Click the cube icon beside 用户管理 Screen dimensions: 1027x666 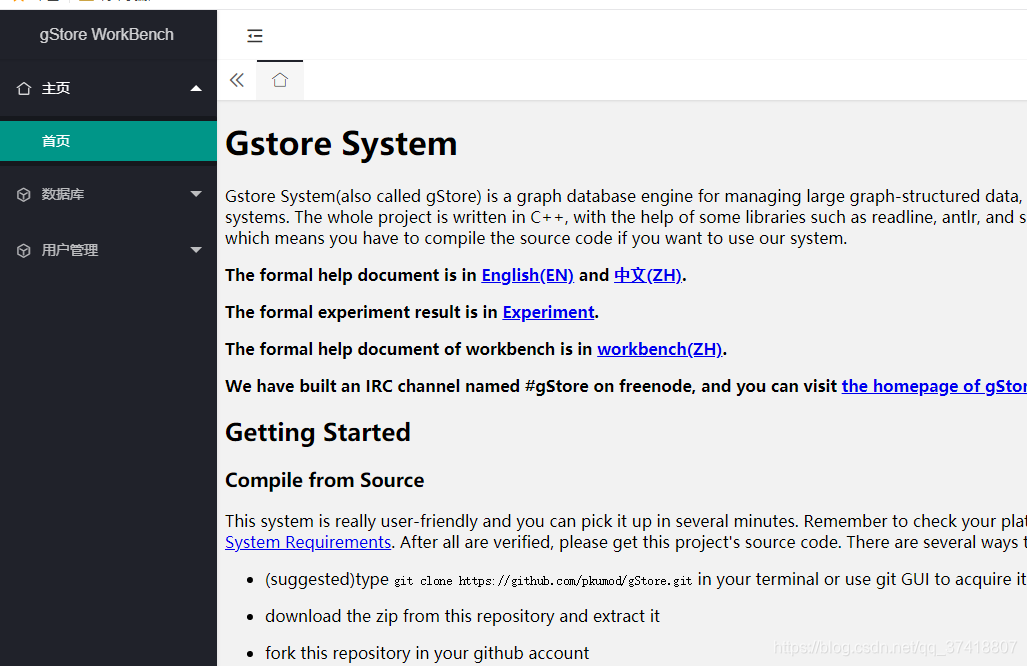coord(24,251)
